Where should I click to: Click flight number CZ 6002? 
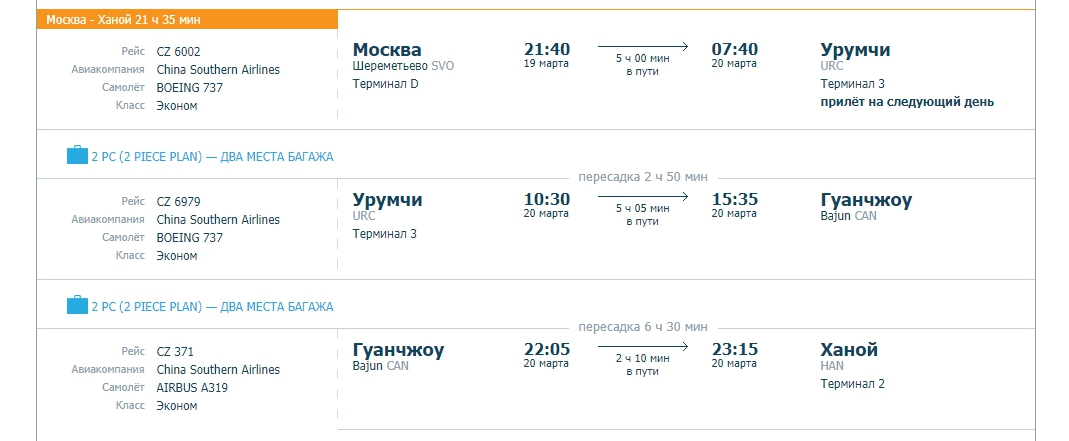click(179, 52)
